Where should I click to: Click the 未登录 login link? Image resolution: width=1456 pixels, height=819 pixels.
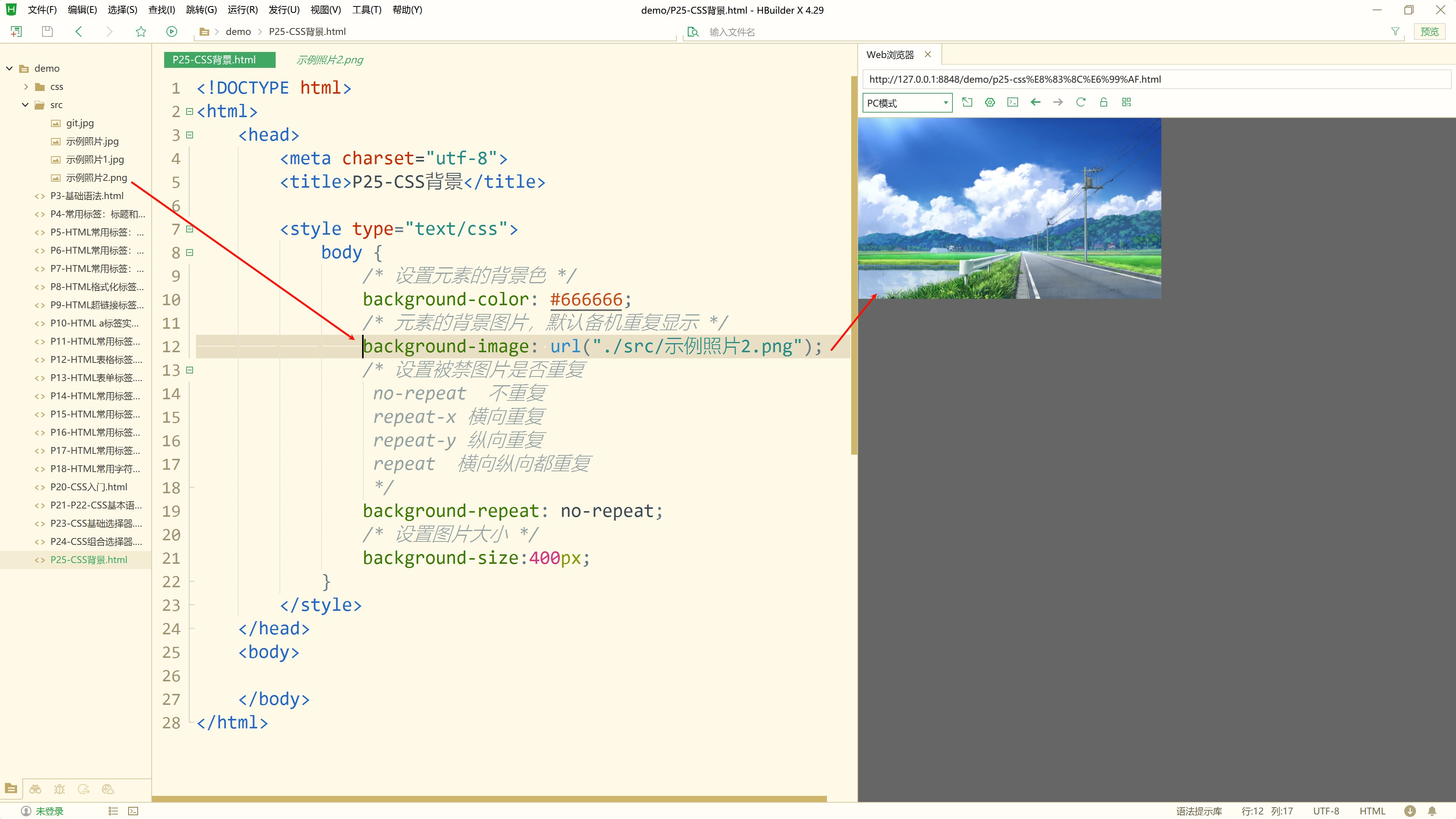[49, 811]
